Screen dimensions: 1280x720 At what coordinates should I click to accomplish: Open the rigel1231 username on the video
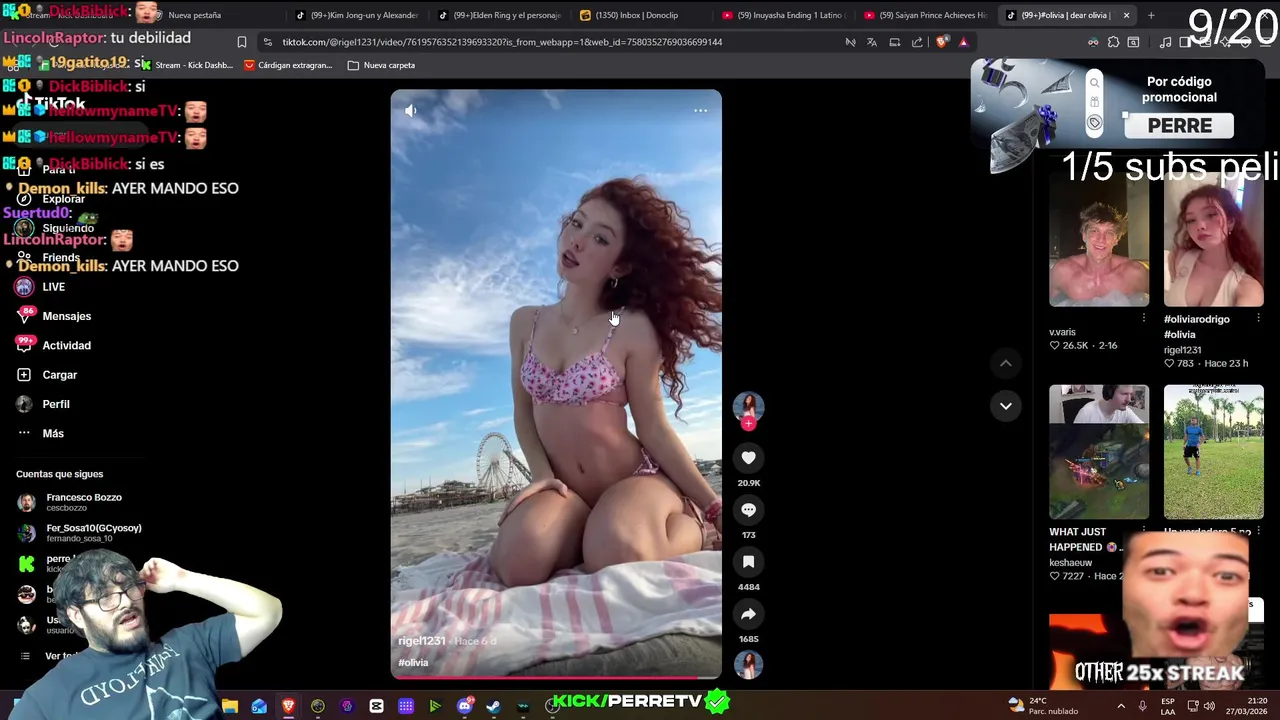tap(421, 641)
